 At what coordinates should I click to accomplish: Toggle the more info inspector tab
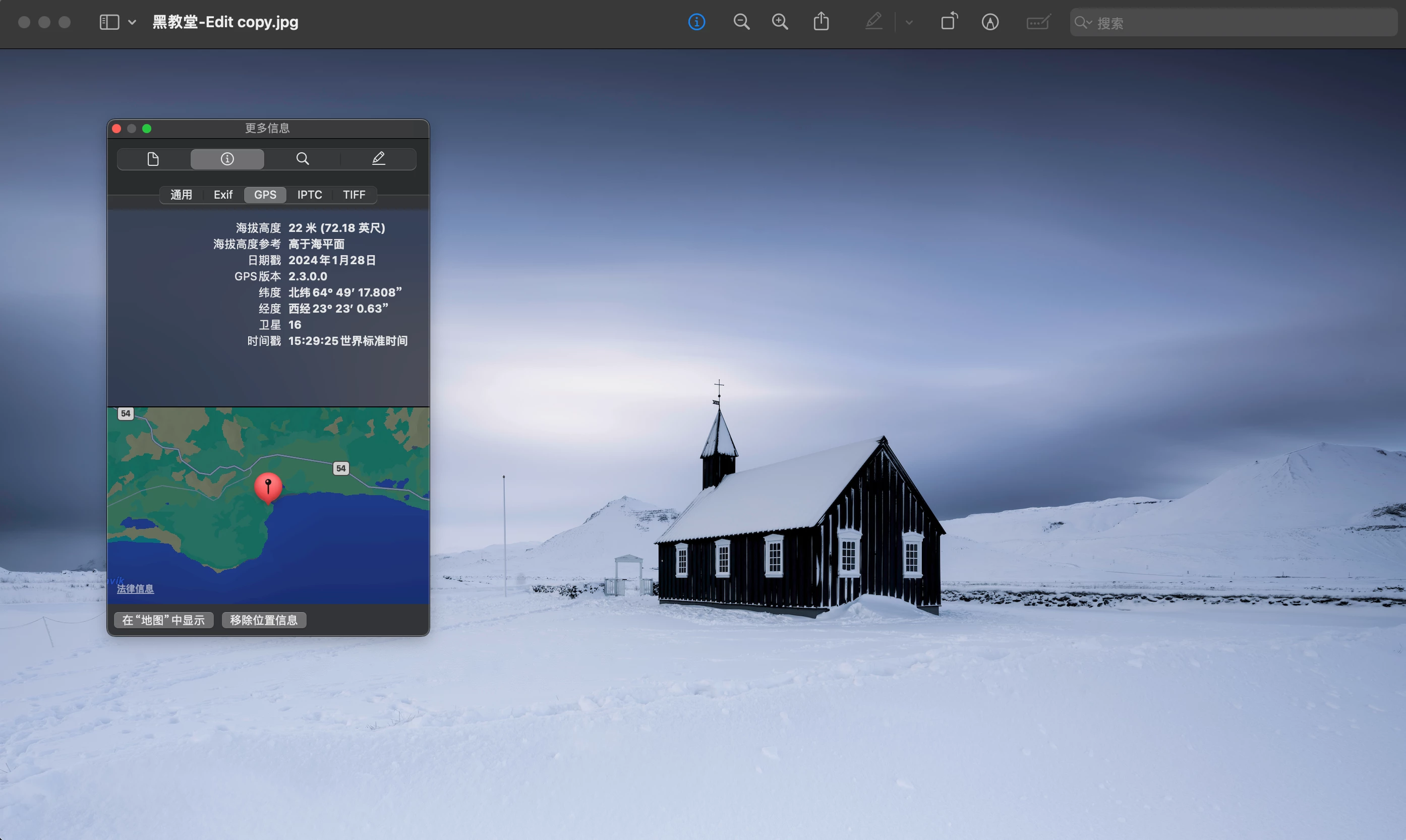tap(227, 159)
